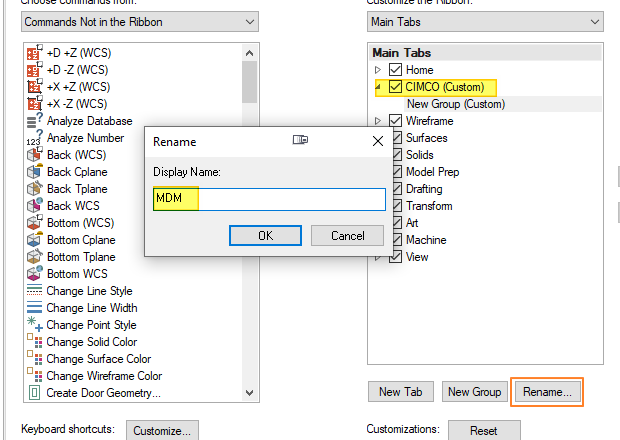Screen dimensions: 620x440
Task: Click Cancel in Rename dialog
Action: point(348,236)
